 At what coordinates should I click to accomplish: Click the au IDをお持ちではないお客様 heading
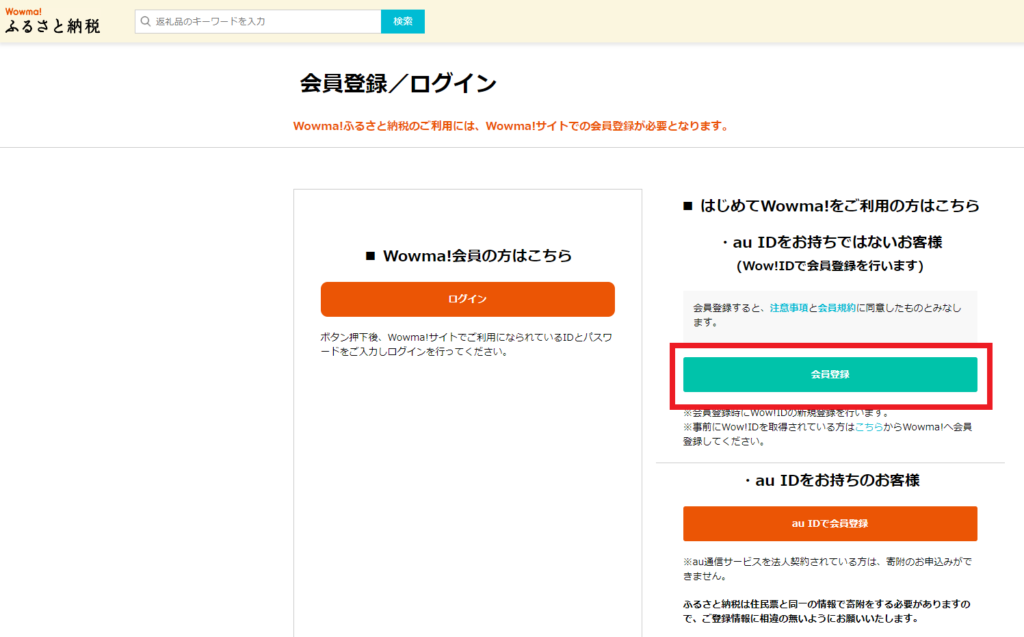tap(831, 242)
